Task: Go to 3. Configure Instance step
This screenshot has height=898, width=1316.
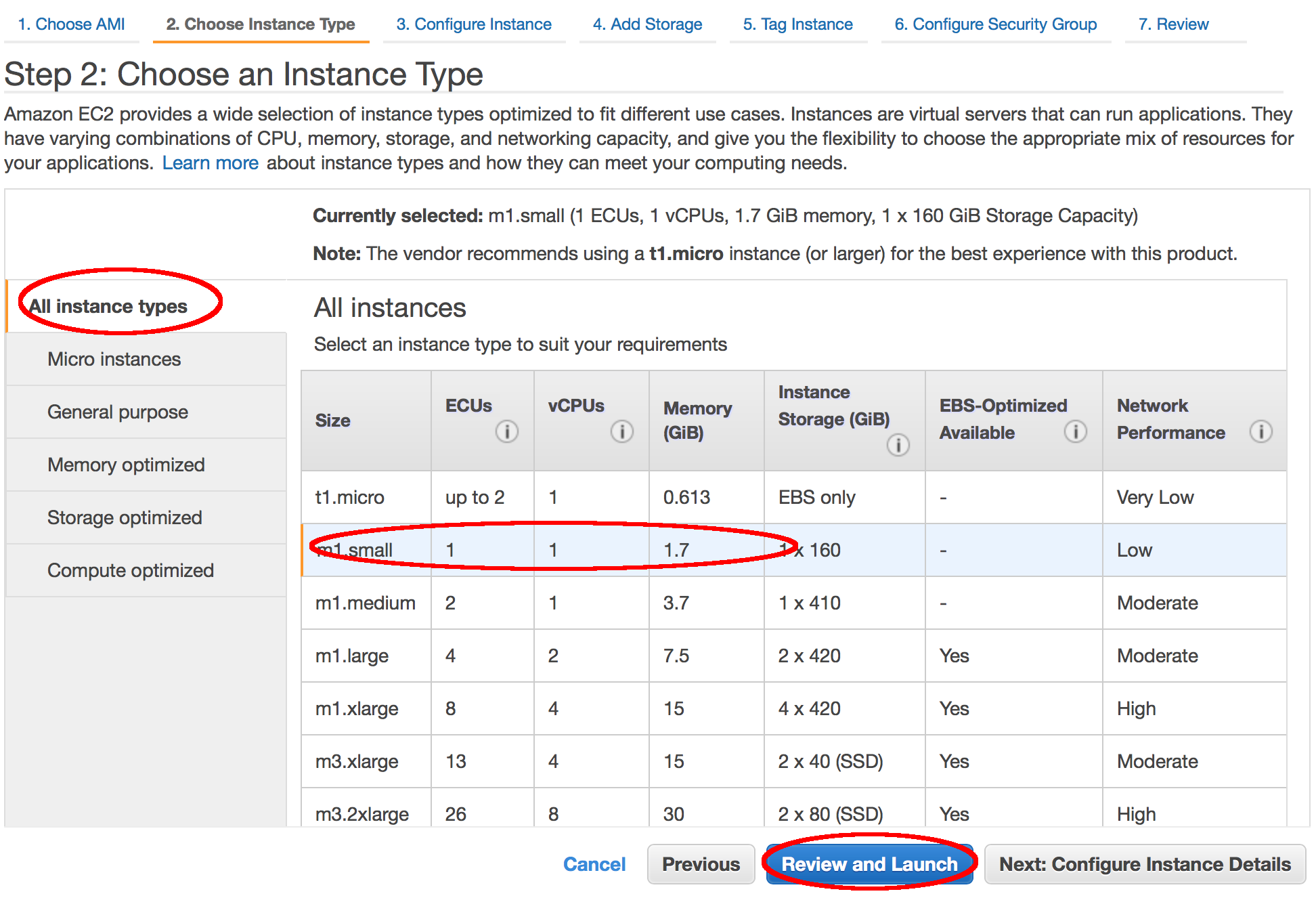Action: pos(474,24)
